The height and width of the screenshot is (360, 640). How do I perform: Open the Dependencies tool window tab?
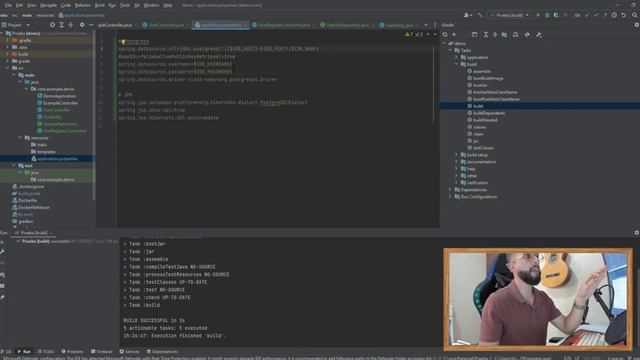click(162, 351)
